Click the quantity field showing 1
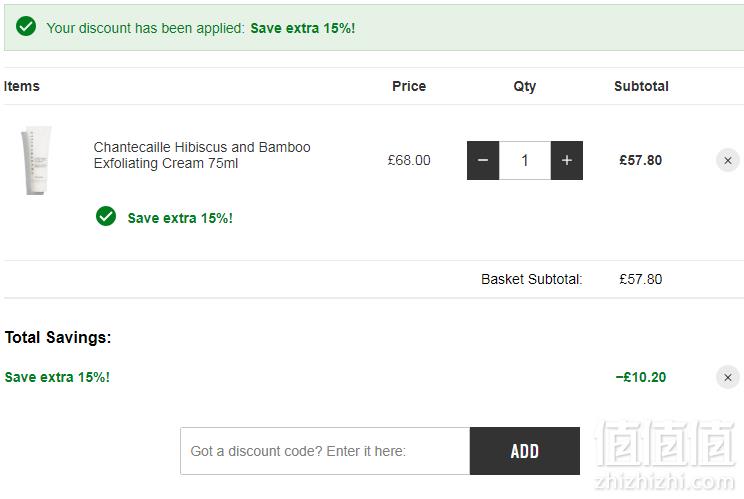 point(525,160)
